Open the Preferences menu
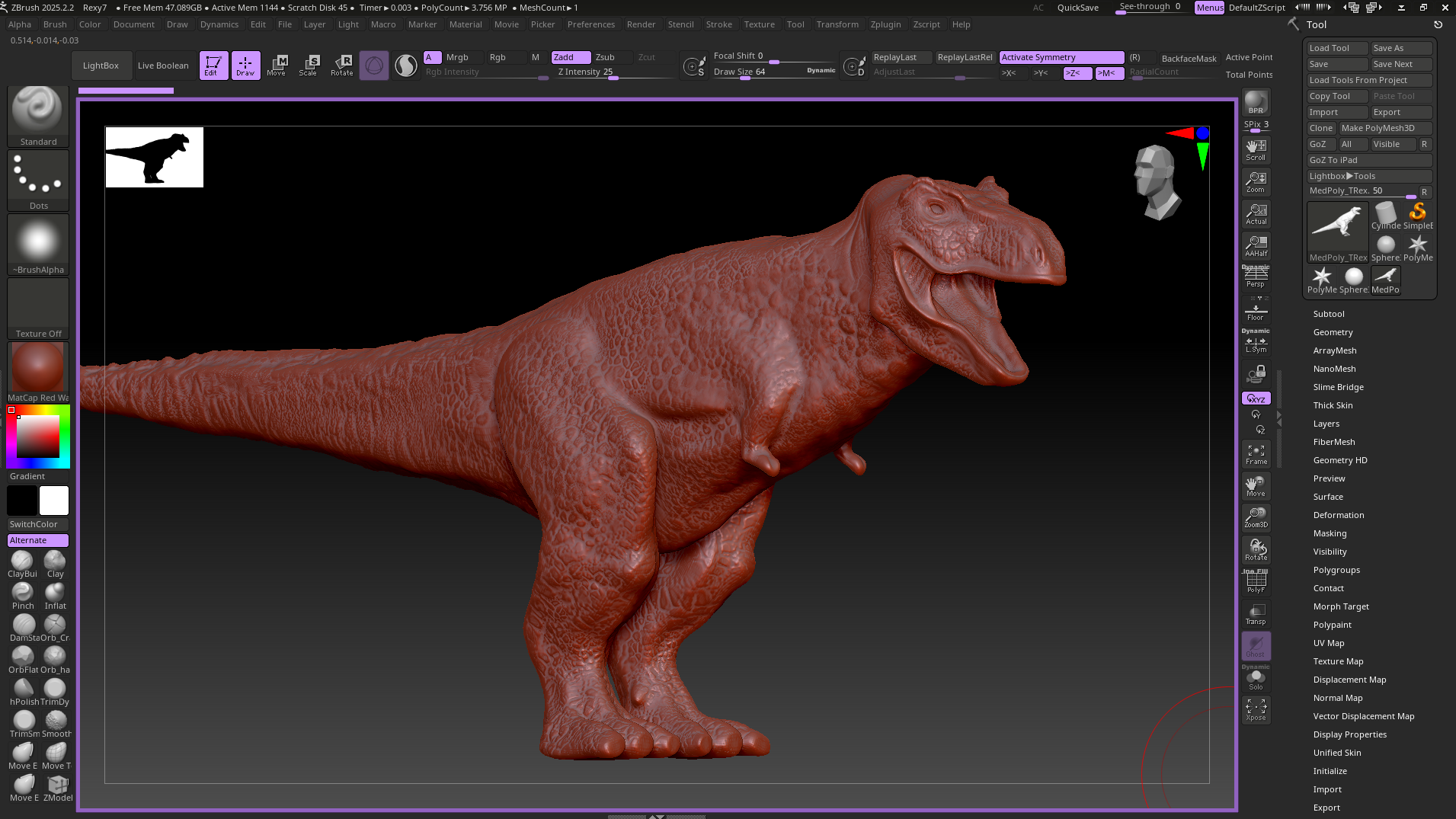This screenshot has height=819, width=1456. (x=590, y=24)
